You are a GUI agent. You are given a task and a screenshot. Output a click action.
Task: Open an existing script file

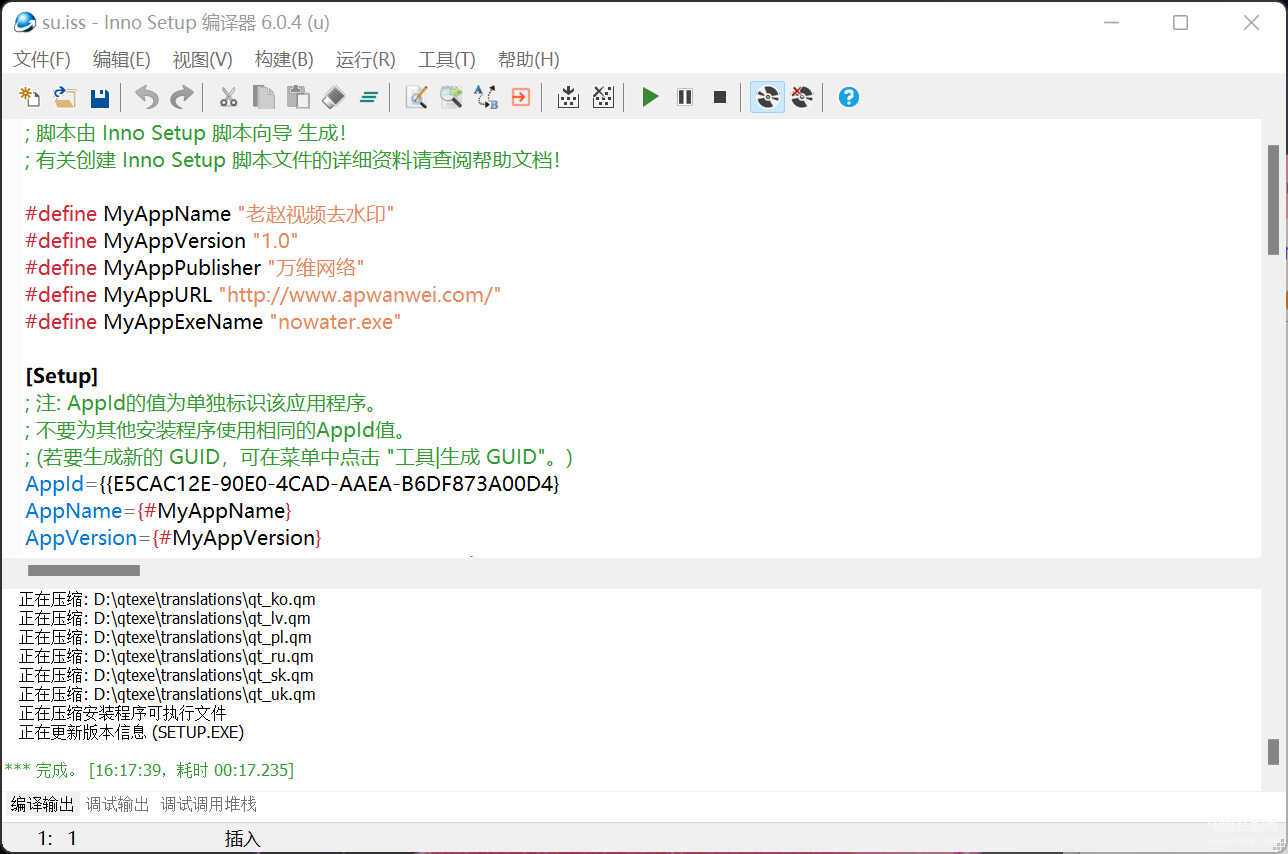65,97
